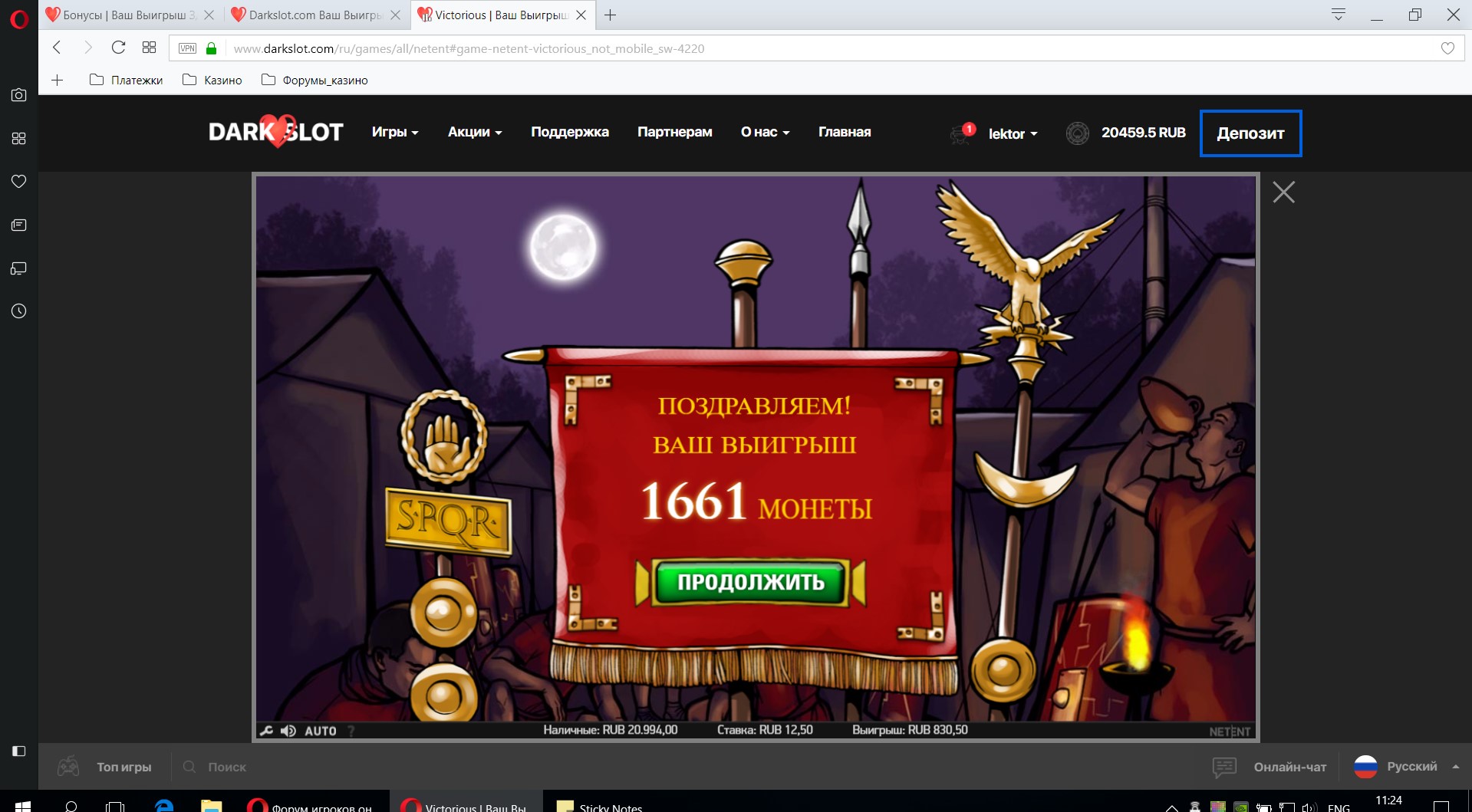Open Task View on the taskbar
This screenshot has width=1472, height=812.
click(115, 806)
